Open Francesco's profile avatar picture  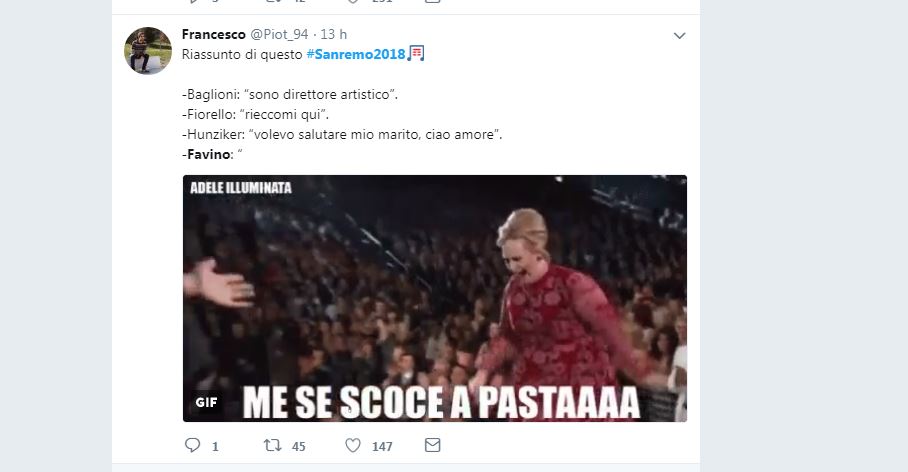pyautogui.click(x=148, y=51)
